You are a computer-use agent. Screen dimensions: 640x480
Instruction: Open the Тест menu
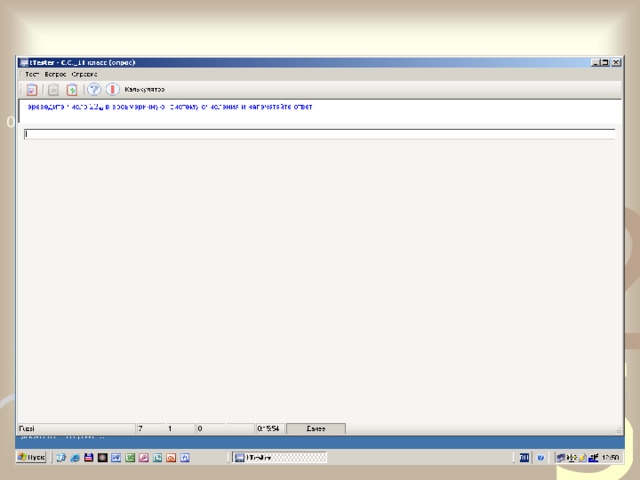coord(32,74)
